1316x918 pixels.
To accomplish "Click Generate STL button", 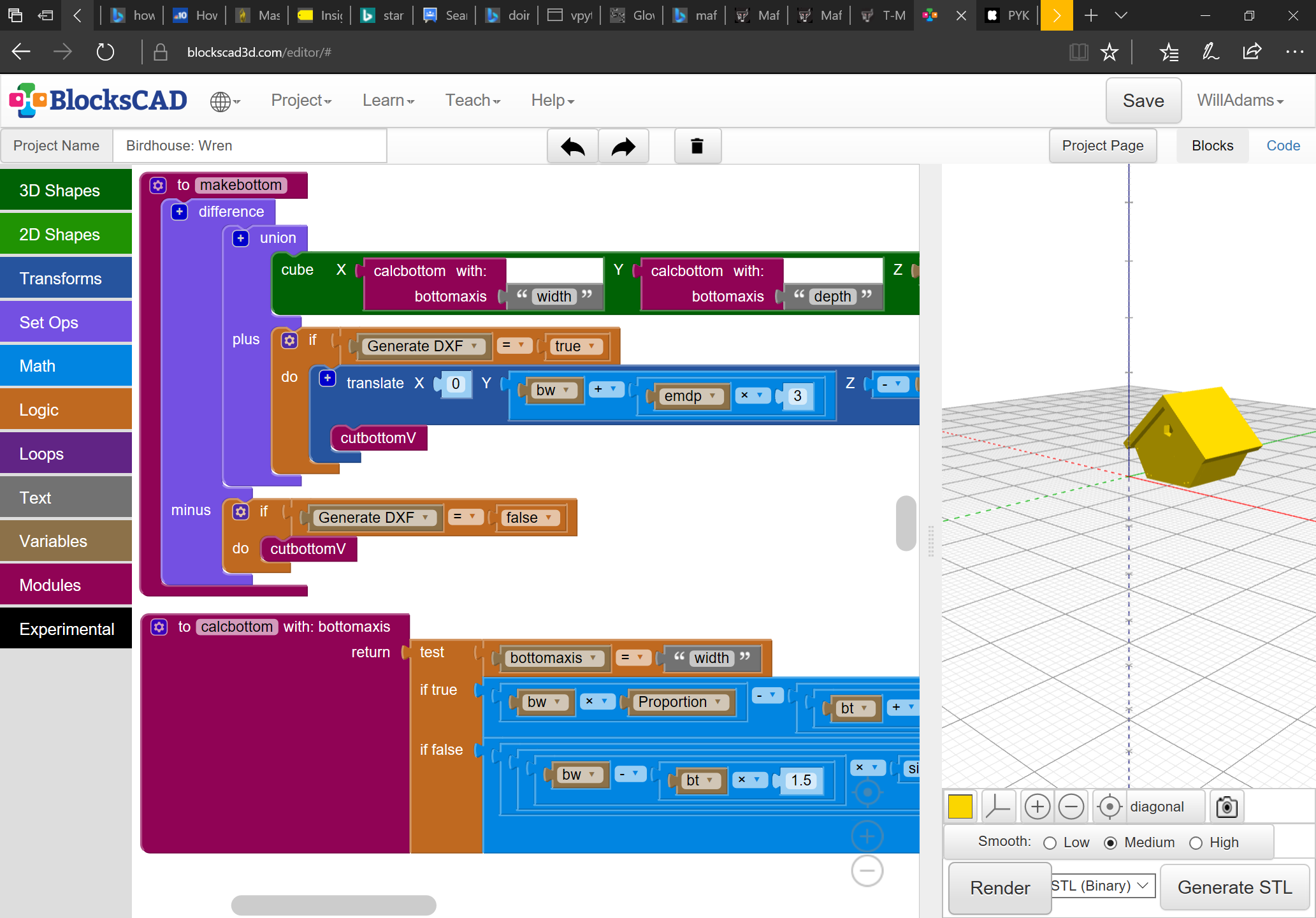I will tap(1234, 887).
